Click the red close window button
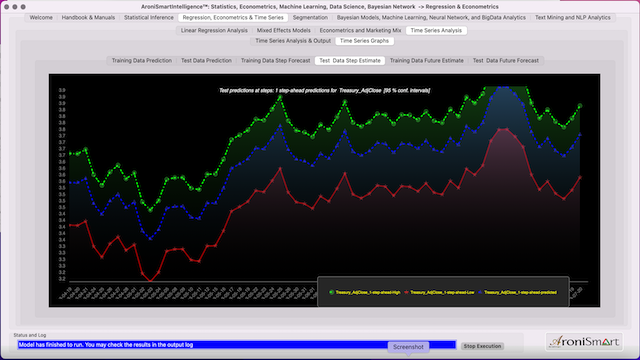 [x=7, y=7]
